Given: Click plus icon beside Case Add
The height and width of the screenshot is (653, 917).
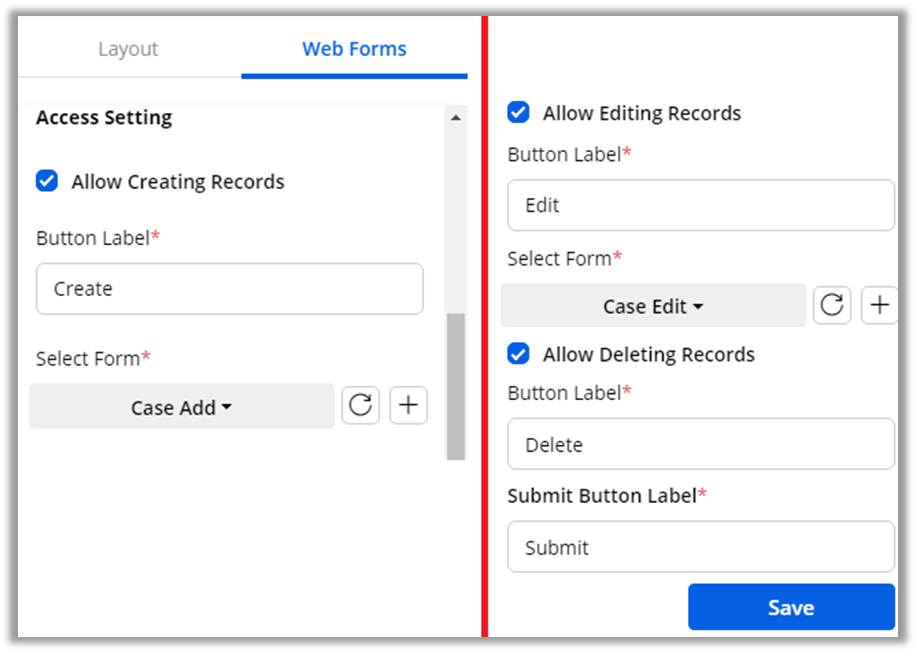Looking at the screenshot, I should (408, 406).
